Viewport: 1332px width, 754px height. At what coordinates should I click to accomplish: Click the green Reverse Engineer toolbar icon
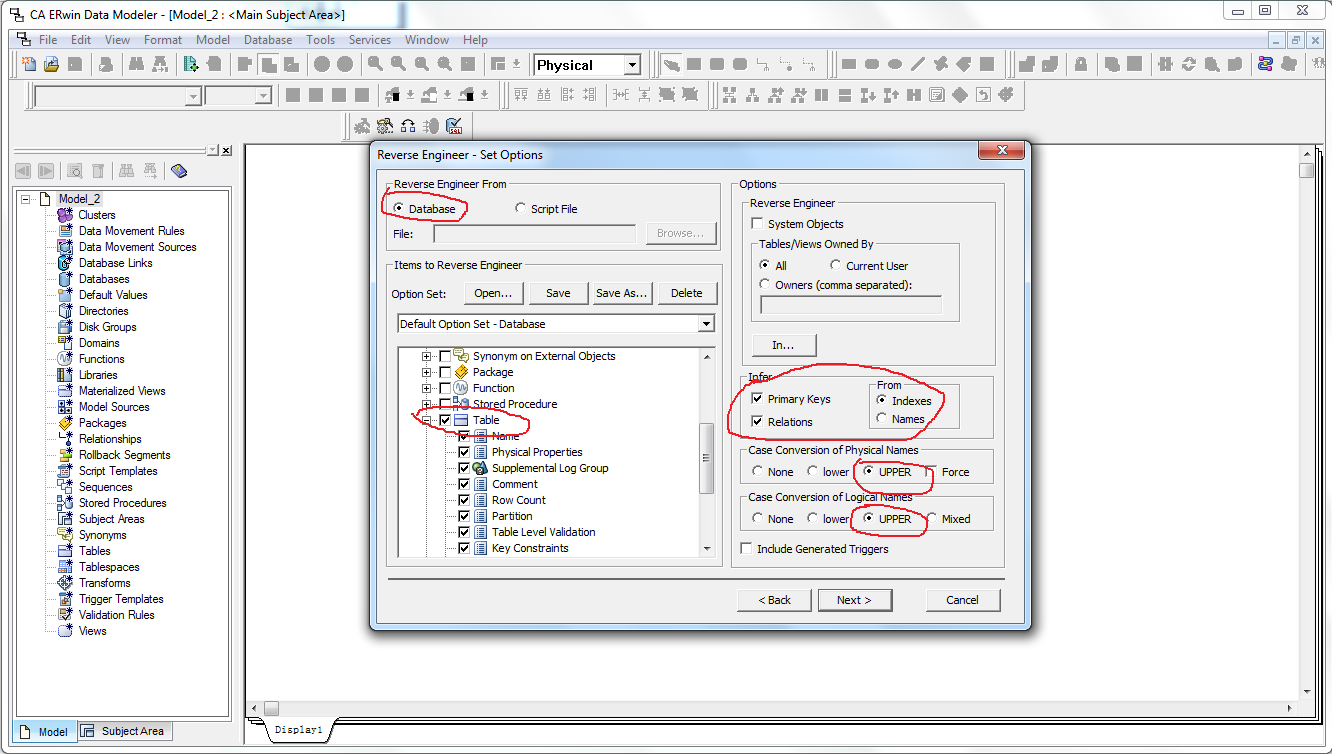190,65
